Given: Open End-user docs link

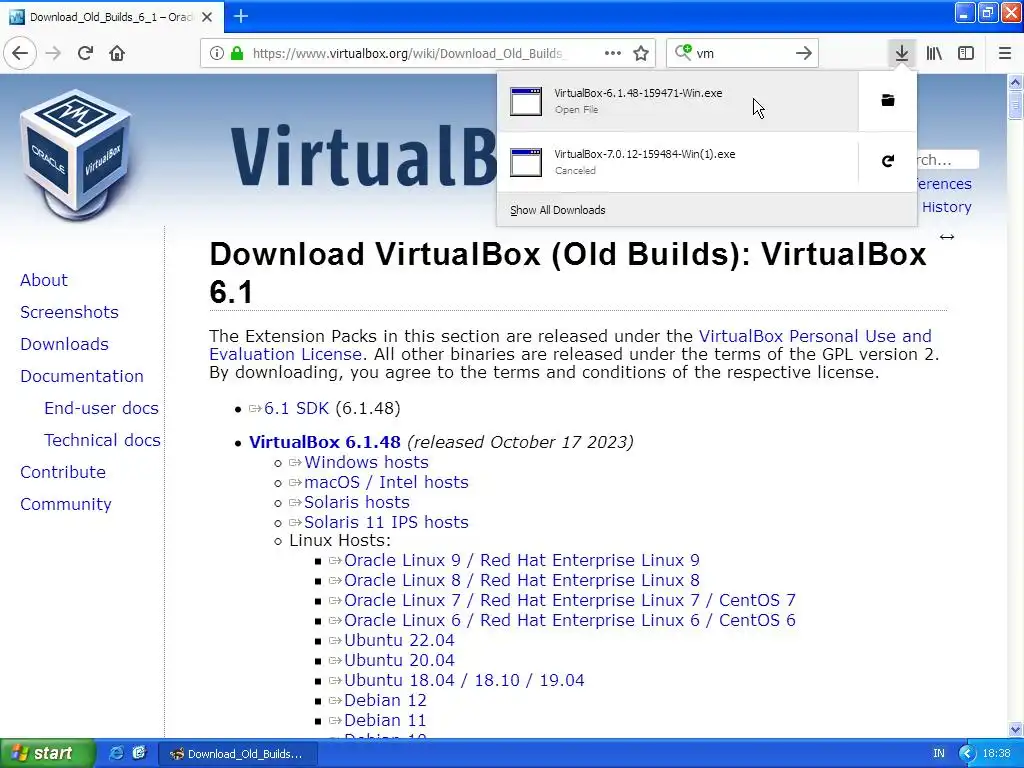Looking at the screenshot, I should click(x=101, y=408).
